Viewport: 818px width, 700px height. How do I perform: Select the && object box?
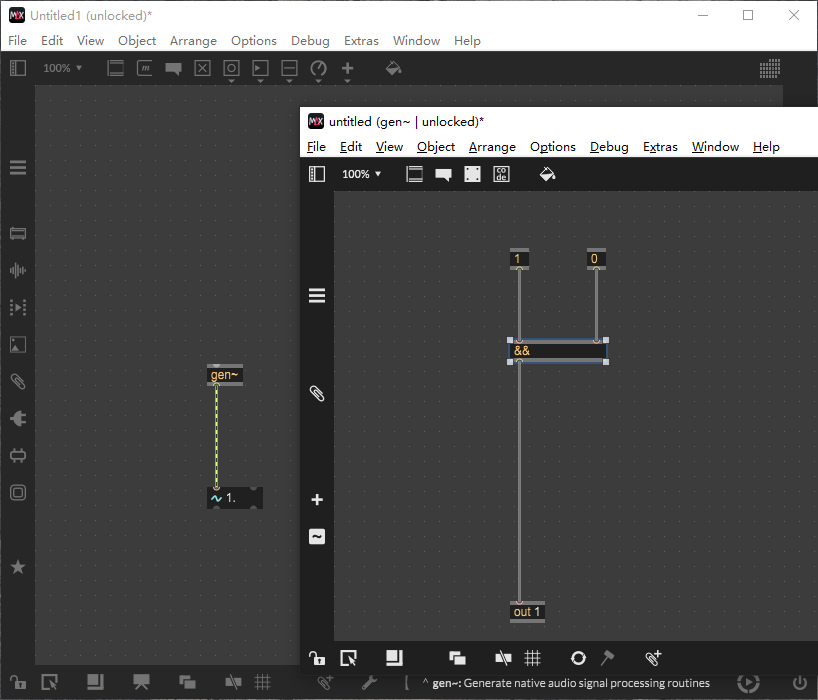click(558, 351)
